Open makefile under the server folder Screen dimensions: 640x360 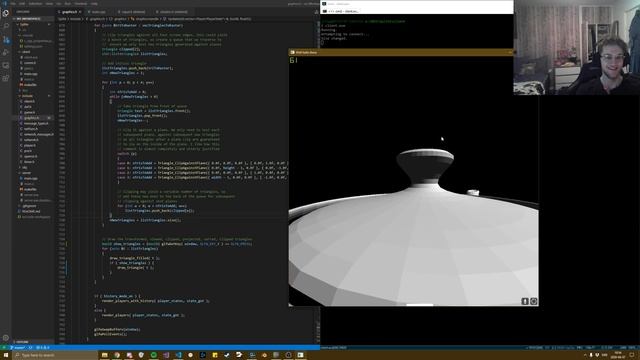click(x=30, y=189)
